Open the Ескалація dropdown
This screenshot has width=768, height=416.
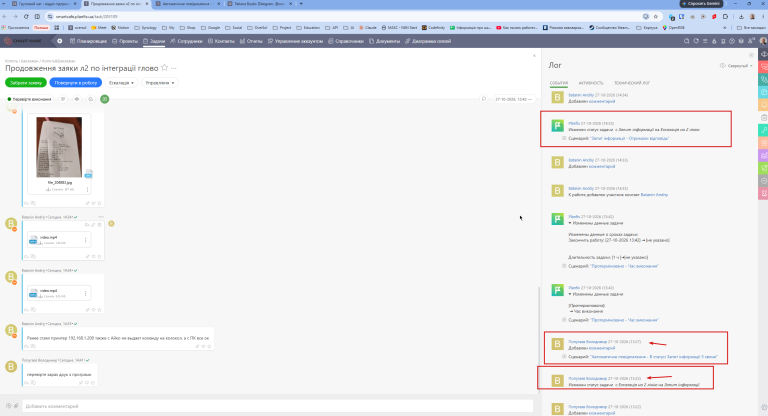pyautogui.click(x=121, y=83)
